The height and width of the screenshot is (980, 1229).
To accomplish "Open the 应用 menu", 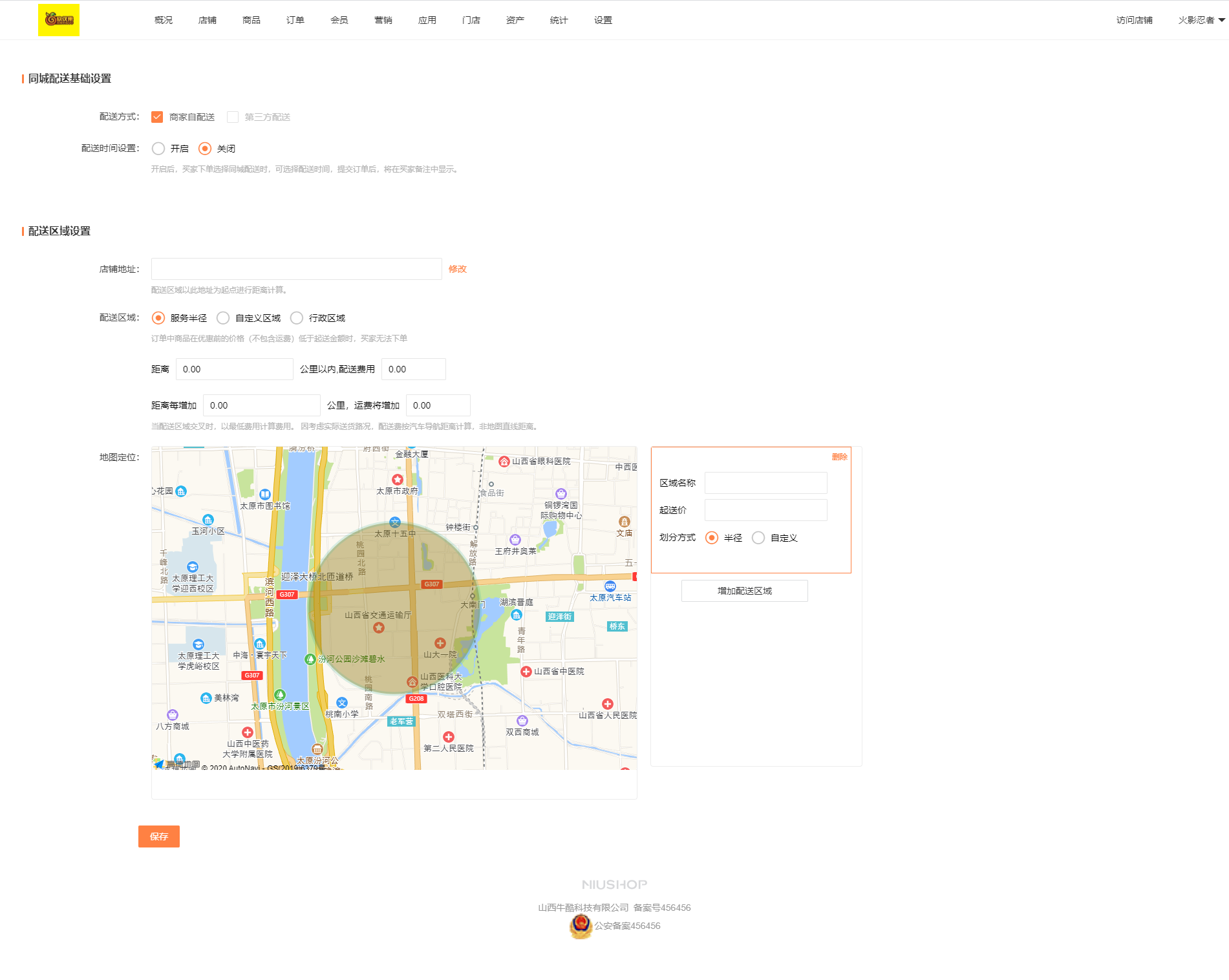I will (x=427, y=20).
